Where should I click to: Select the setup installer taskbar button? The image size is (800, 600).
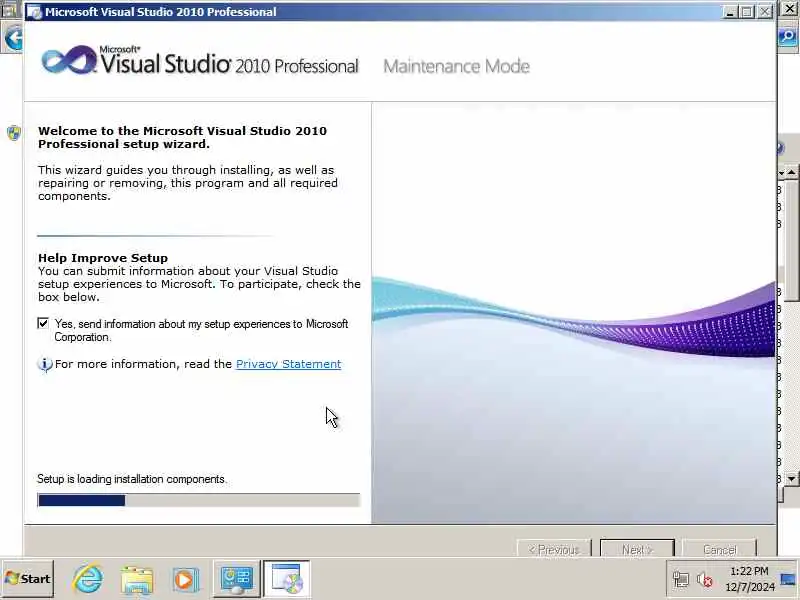287,579
